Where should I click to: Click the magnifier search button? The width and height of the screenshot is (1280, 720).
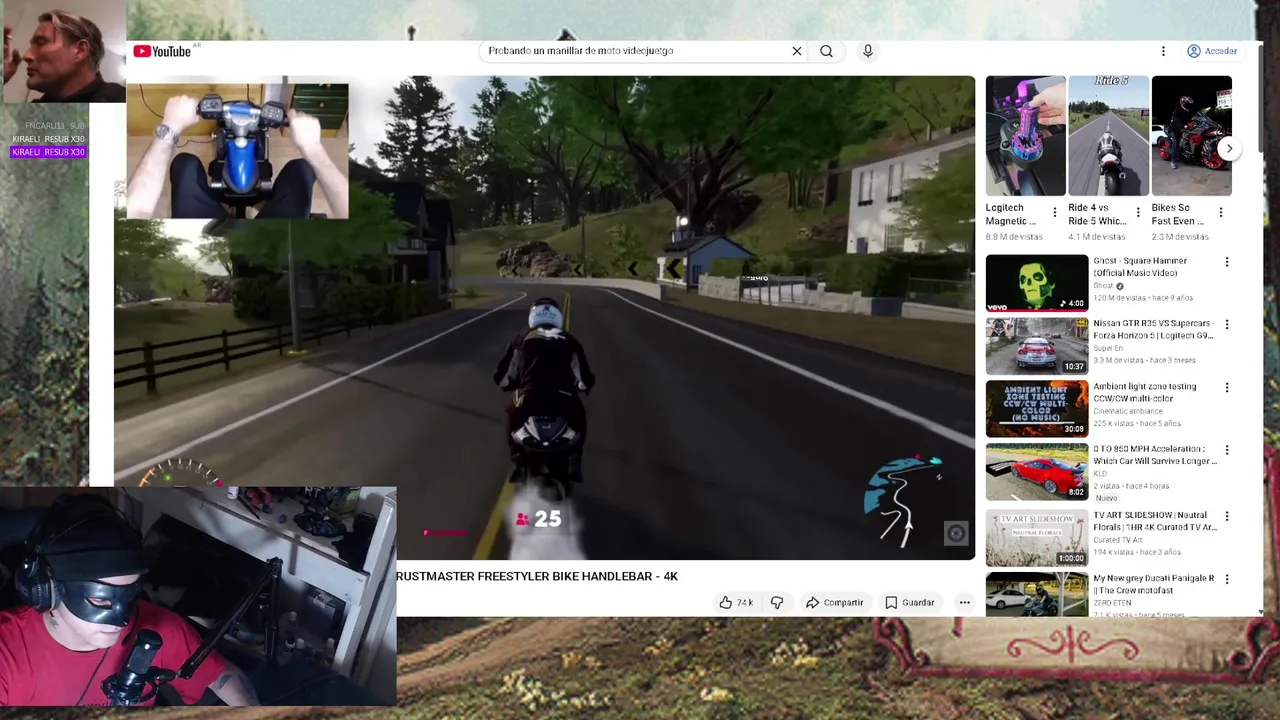826,51
